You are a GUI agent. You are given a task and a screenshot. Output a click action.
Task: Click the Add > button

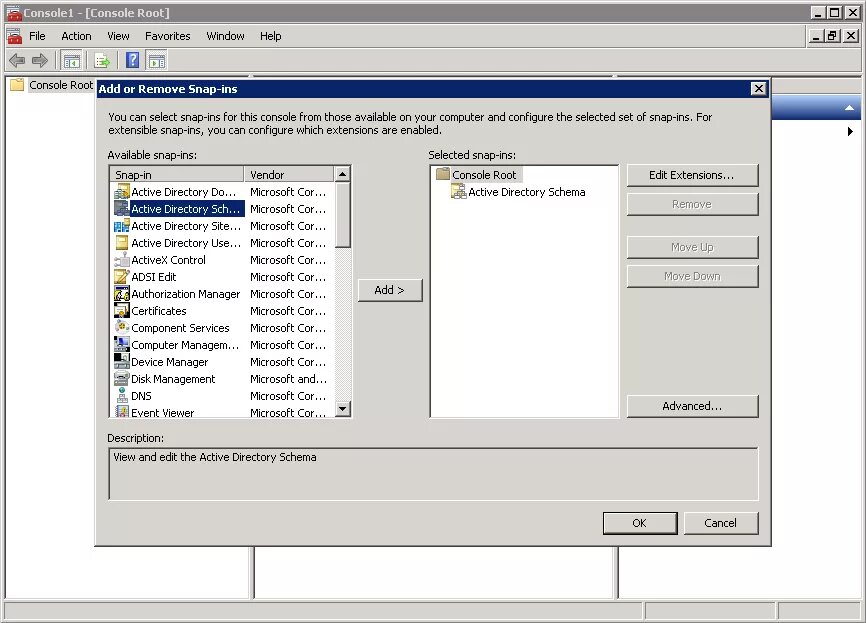point(390,290)
